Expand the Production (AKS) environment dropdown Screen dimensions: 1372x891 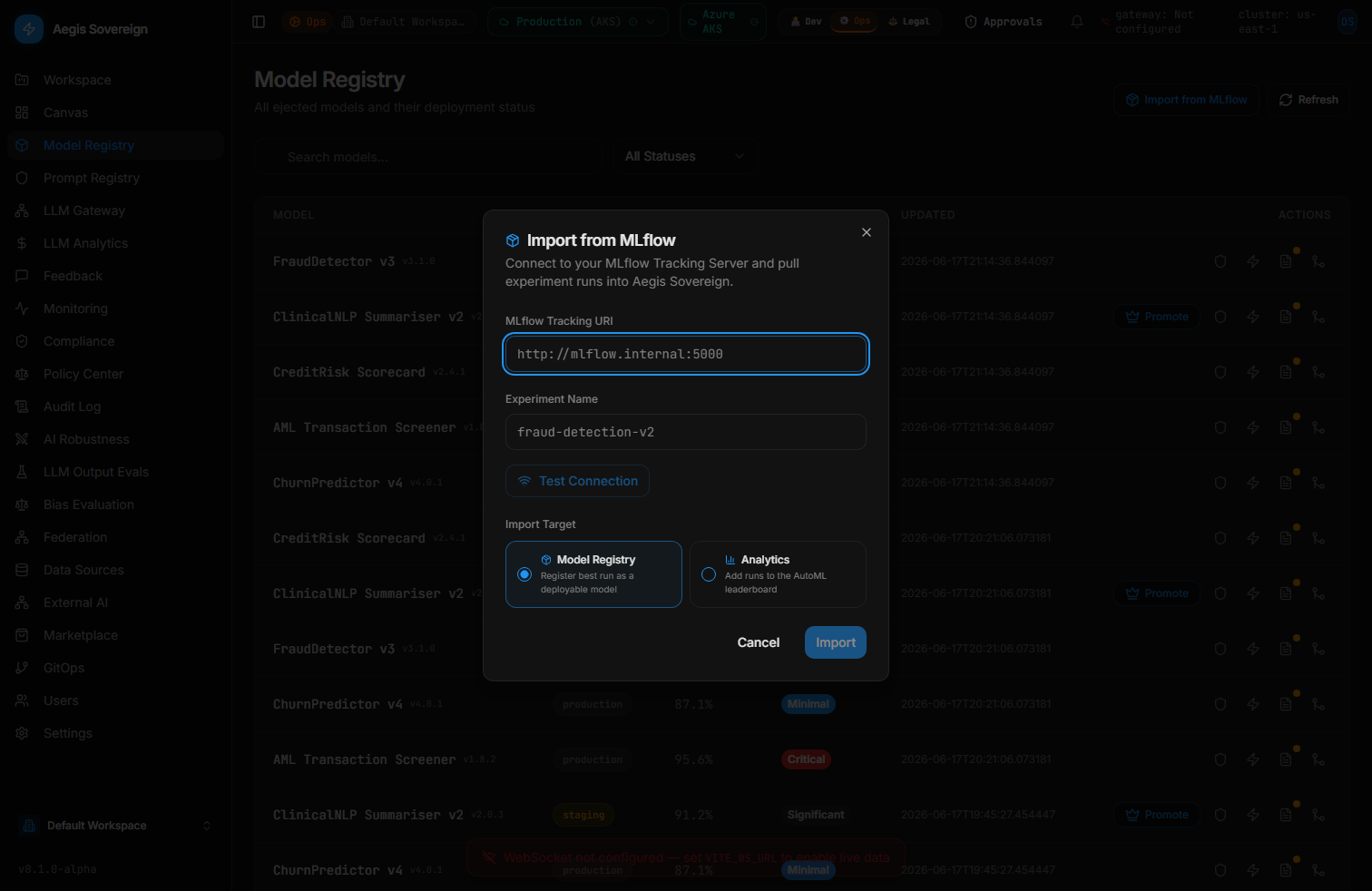[578, 22]
